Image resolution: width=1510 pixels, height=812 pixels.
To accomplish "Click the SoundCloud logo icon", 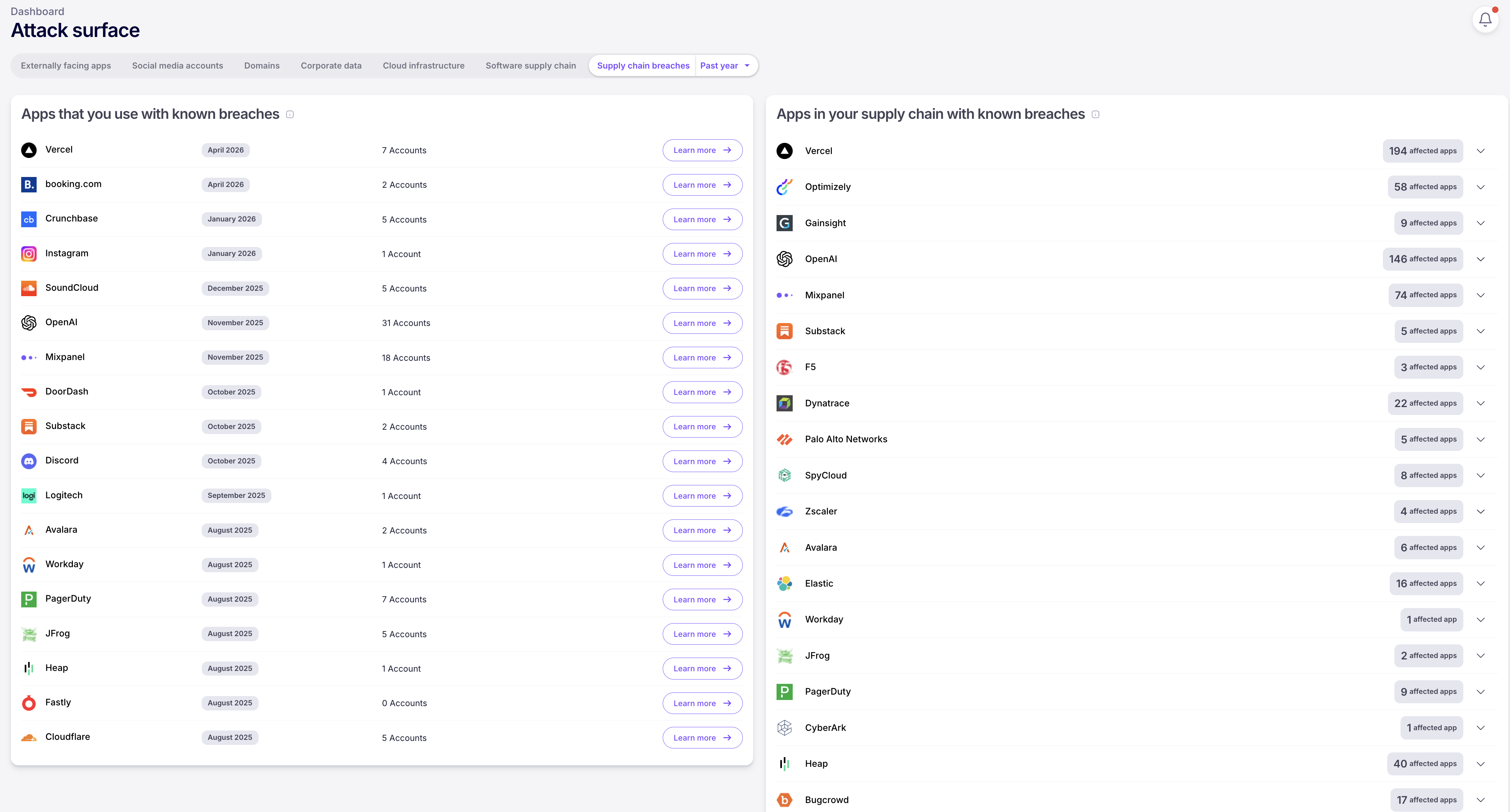I will pyautogui.click(x=29, y=289).
